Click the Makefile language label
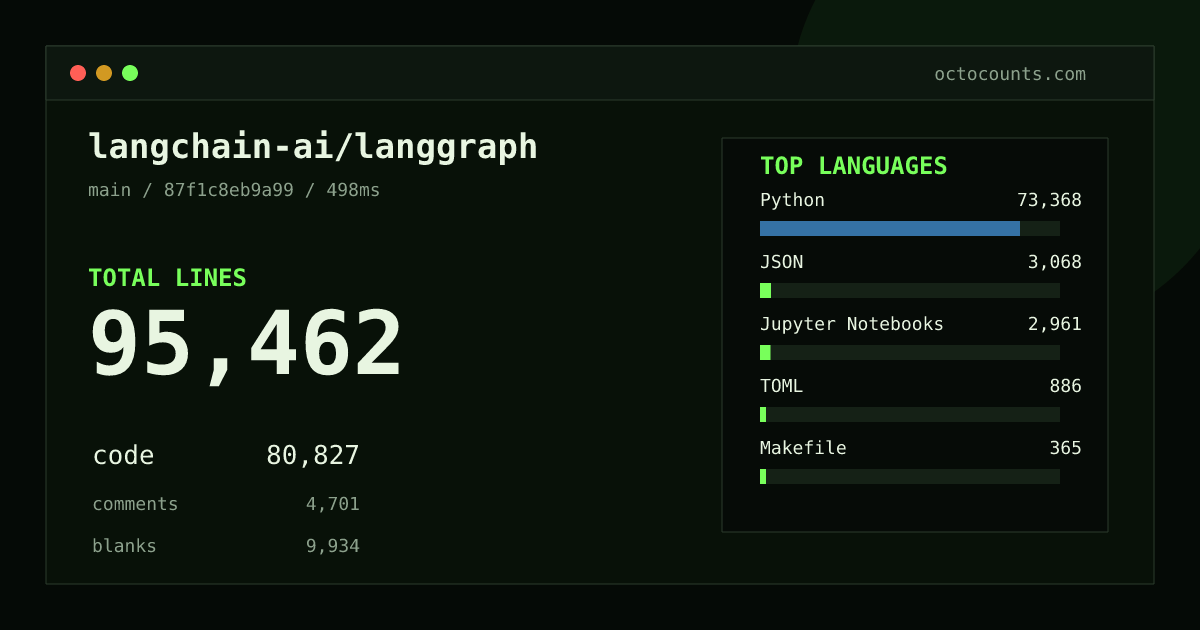Image resolution: width=1200 pixels, height=630 pixels. tap(803, 448)
